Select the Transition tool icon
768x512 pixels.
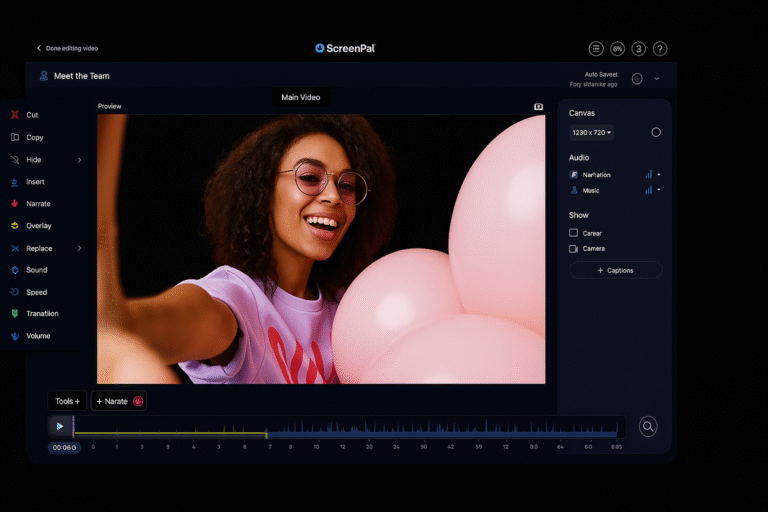[x=15, y=314]
